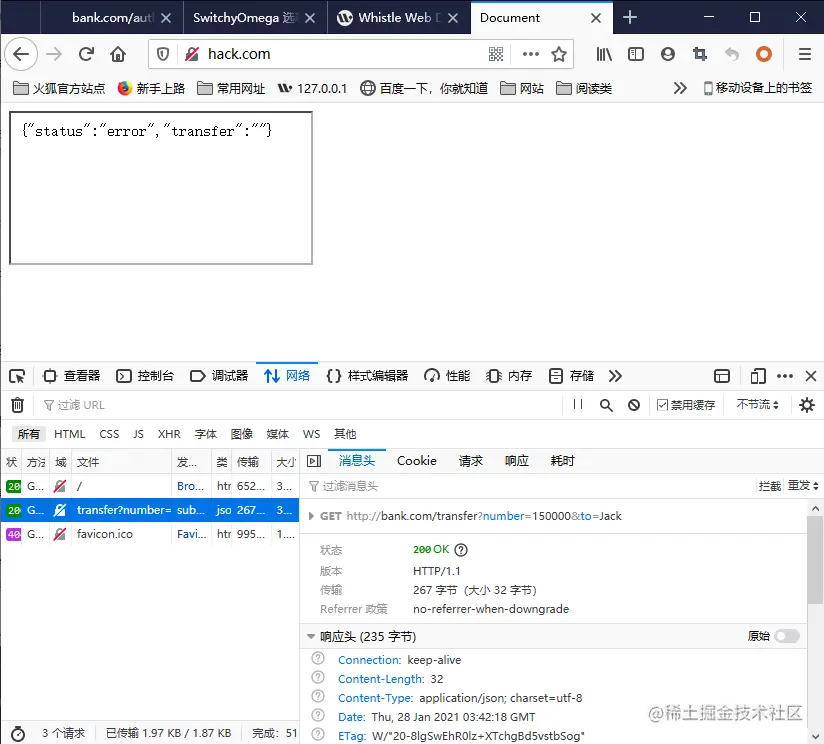Clear network log with trash icon

pyautogui.click(x=17, y=405)
